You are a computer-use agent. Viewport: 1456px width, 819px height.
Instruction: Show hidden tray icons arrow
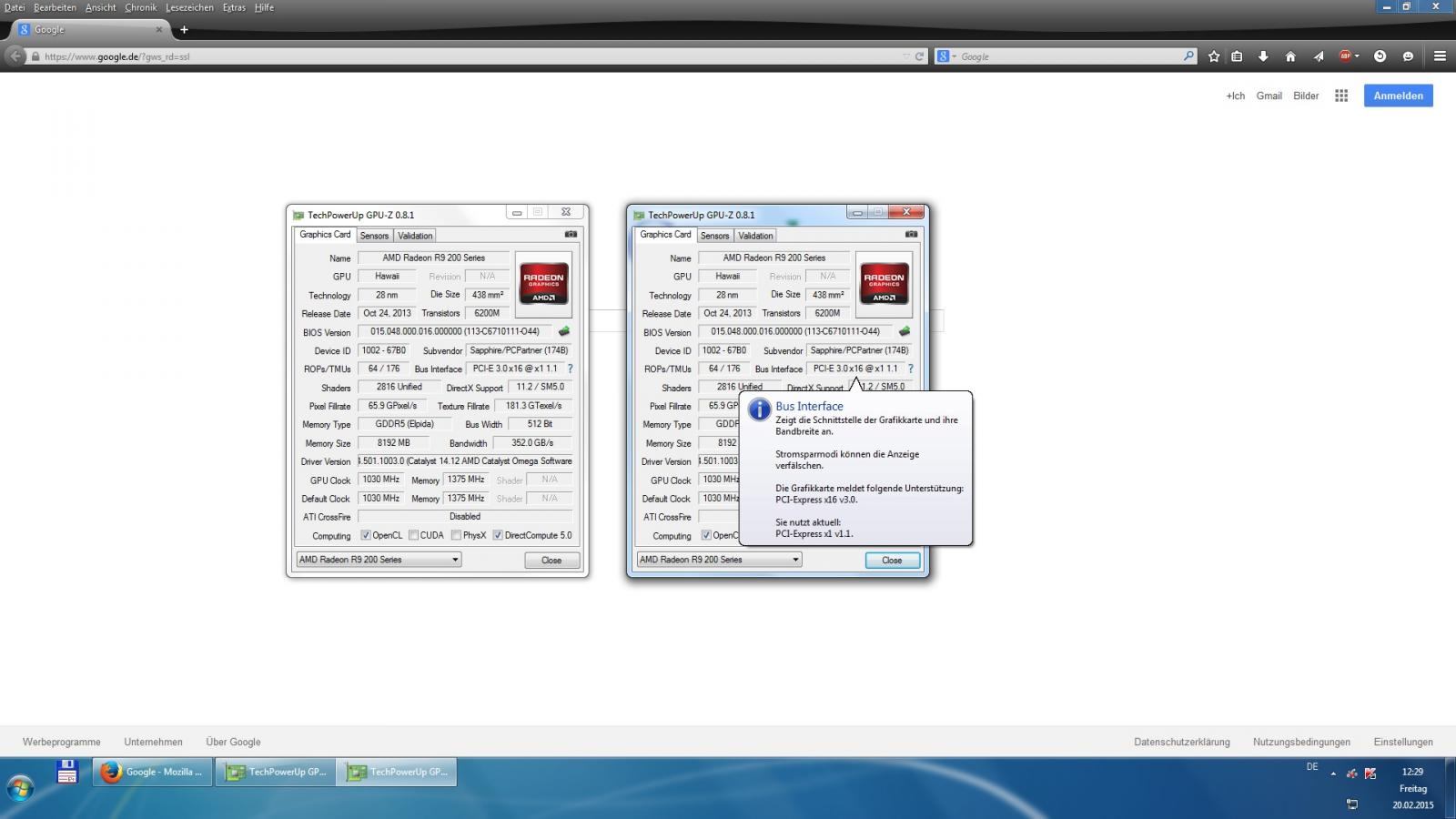[1333, 773]
